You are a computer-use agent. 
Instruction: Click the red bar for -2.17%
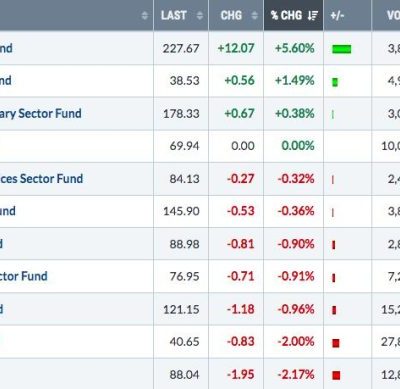(x=336, y=375)
